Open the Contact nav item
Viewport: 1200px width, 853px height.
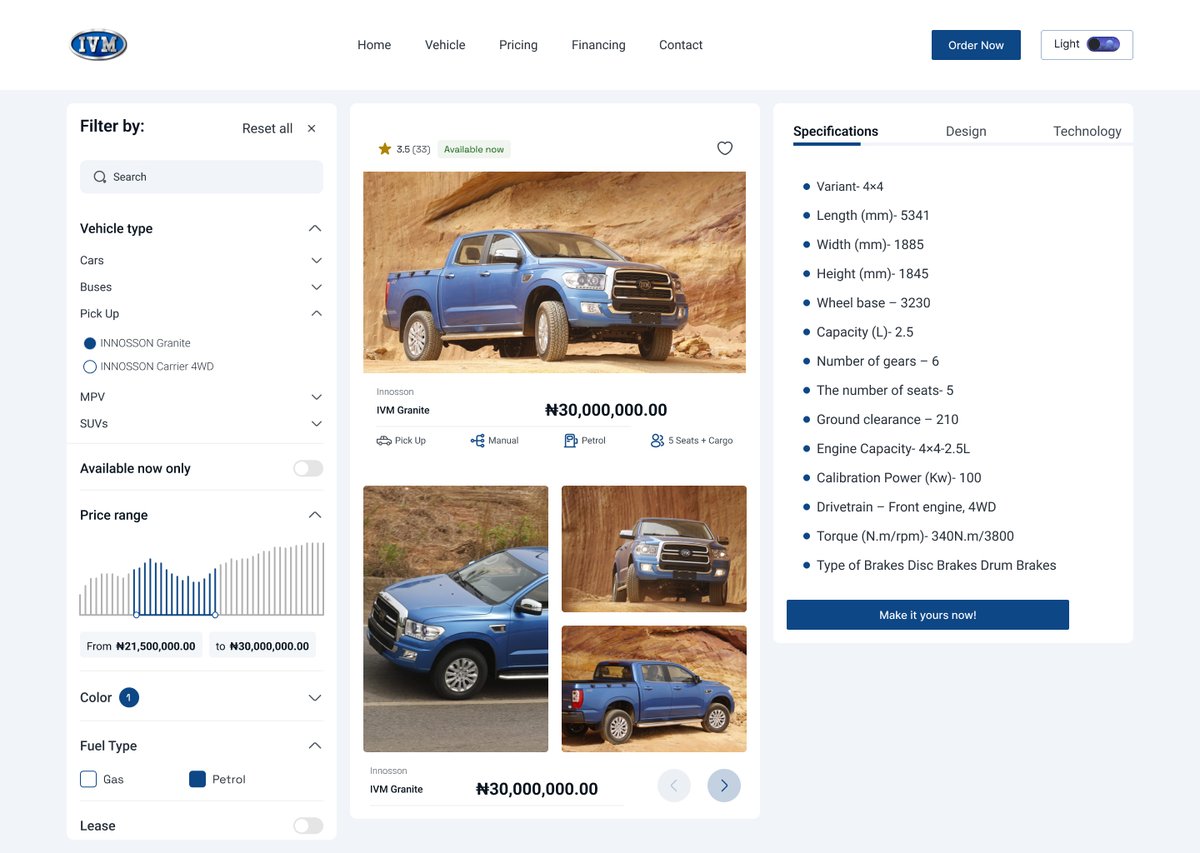681,45
